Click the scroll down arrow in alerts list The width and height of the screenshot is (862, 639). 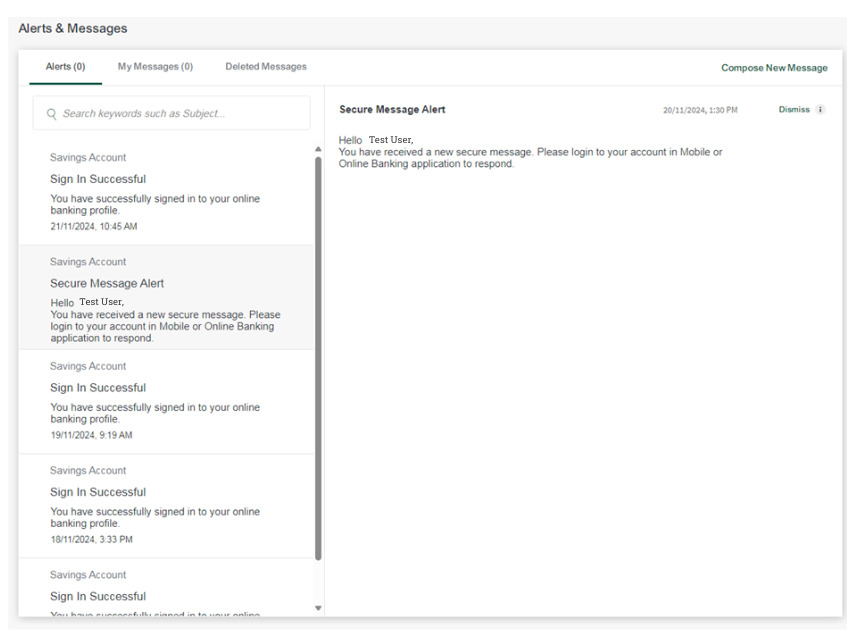coord(318,608)
